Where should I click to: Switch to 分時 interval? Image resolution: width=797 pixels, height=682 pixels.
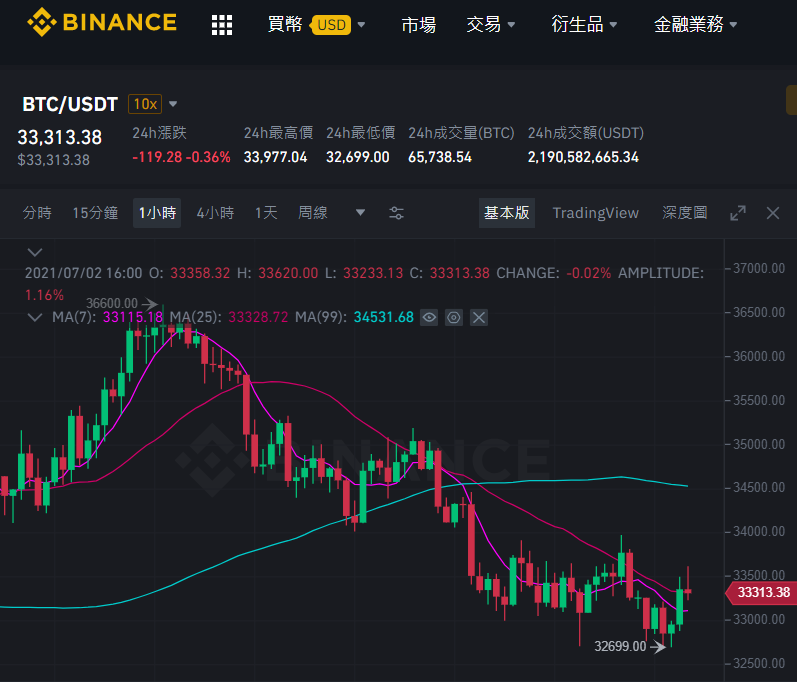(37, 213)
